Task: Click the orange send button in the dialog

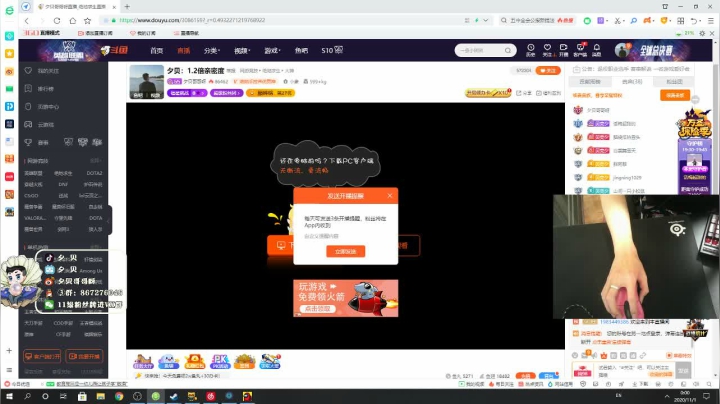Action: pos(345,251)
